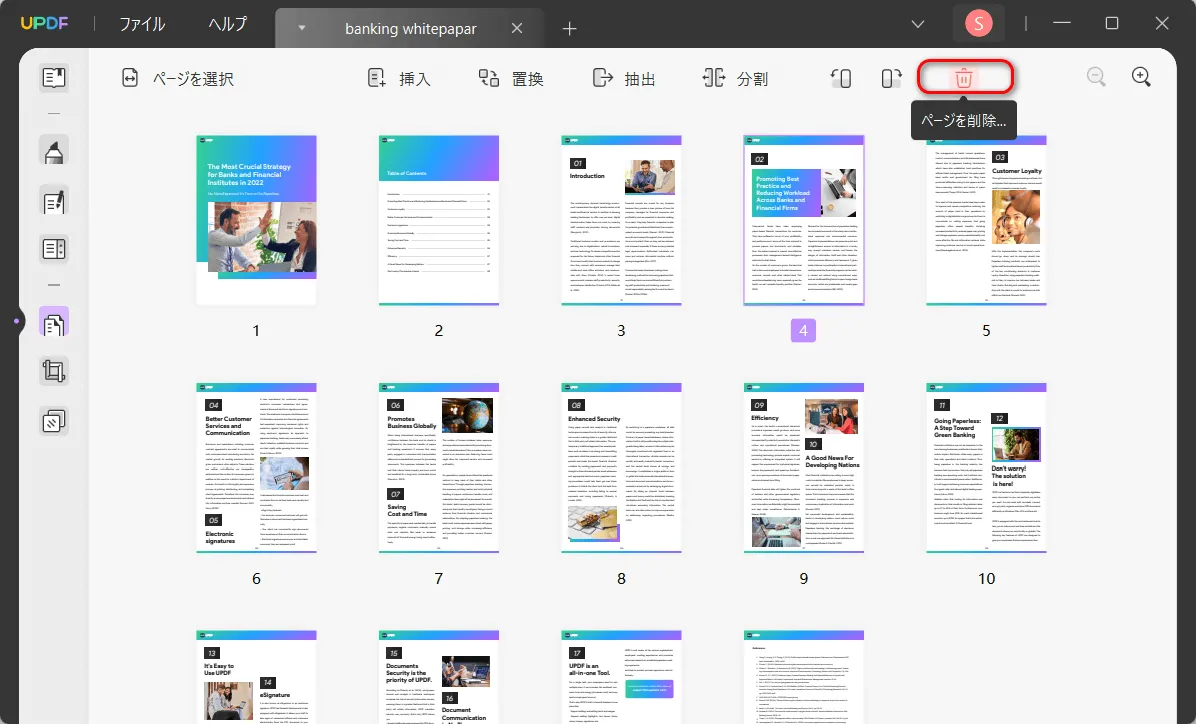Open the Reader mode sidebar icon
The image size is (1196, 724).
pyautogui.click(x=54, y=78)
